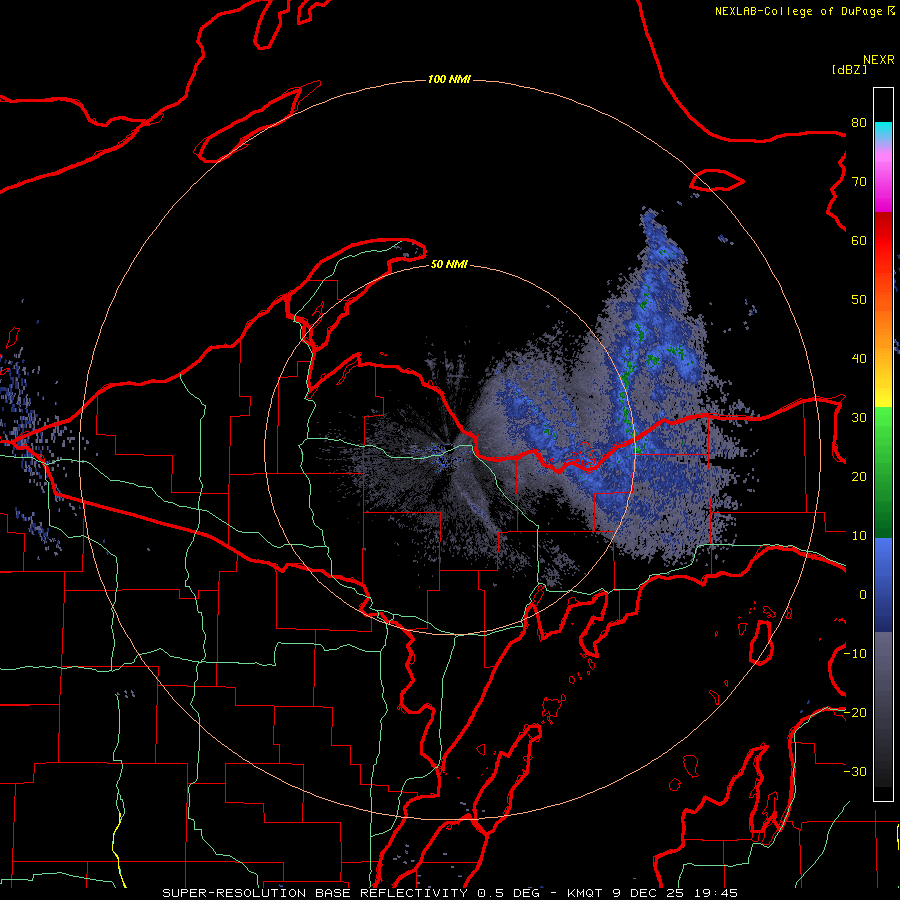
Task: Click the 10 tick label on the dBZ scale
Action: [859, 536]
